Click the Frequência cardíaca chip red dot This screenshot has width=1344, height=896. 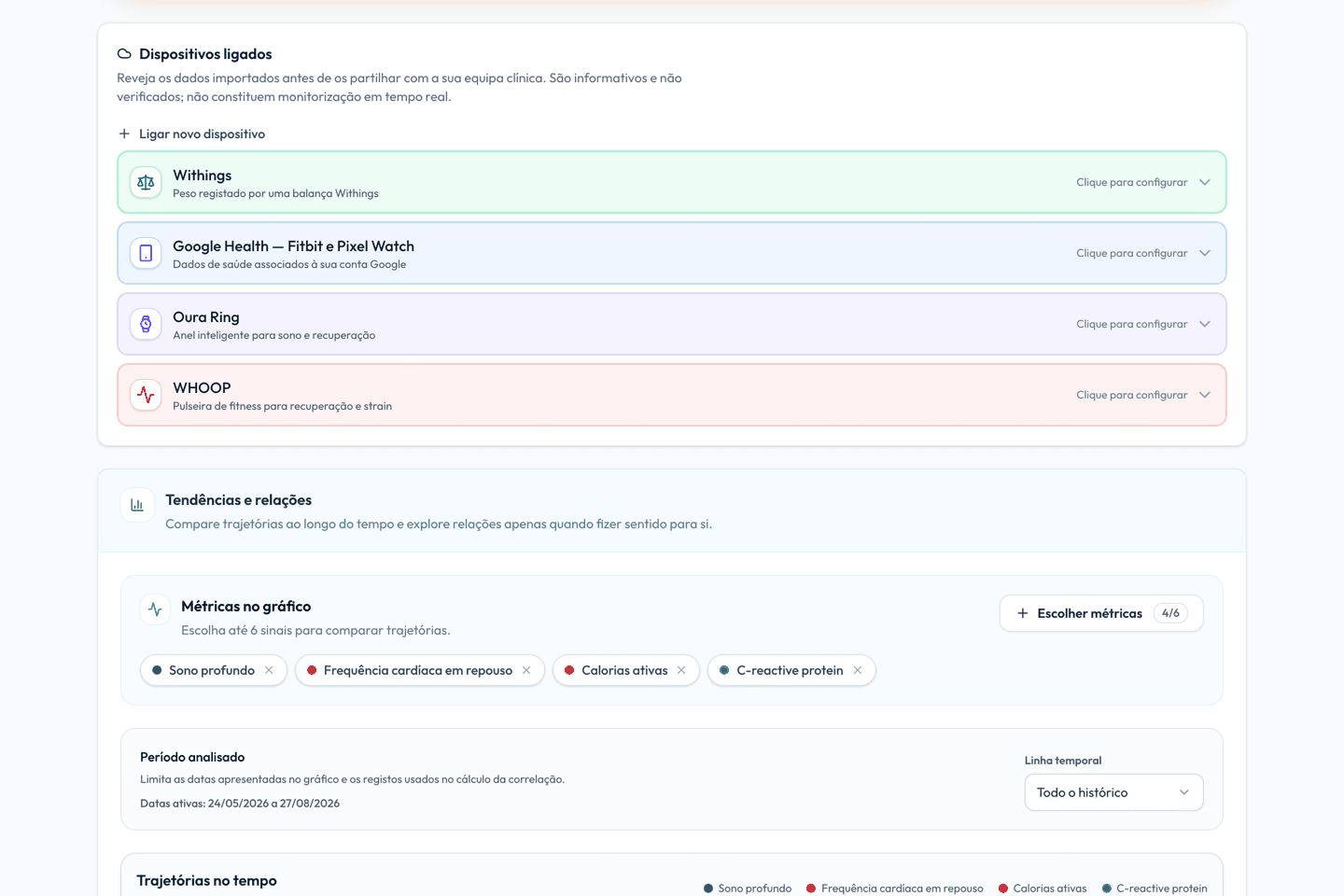pyautogui.click(x=312, y=670)
